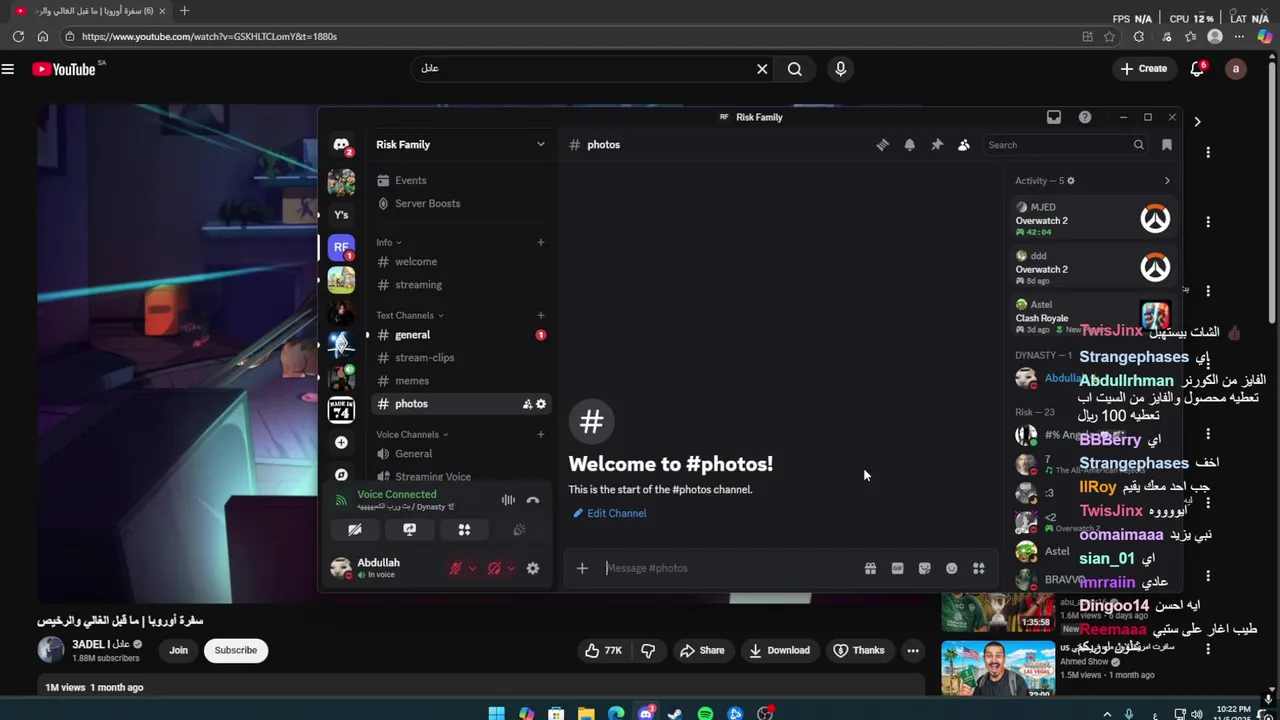This screenshot has width=1280, height=720.
Task: Click the bookmark icon beside Discord search
Action: pos(1167,145)
